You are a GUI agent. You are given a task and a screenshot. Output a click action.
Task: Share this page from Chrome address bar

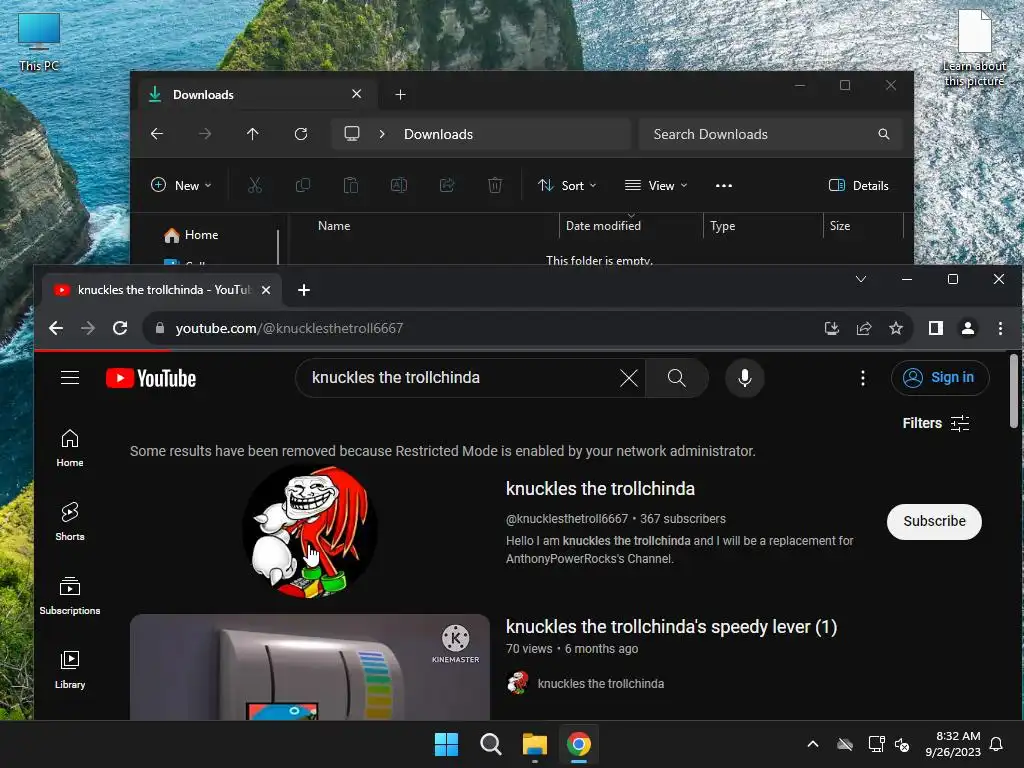pyautogui.click(x=864, y=328)
